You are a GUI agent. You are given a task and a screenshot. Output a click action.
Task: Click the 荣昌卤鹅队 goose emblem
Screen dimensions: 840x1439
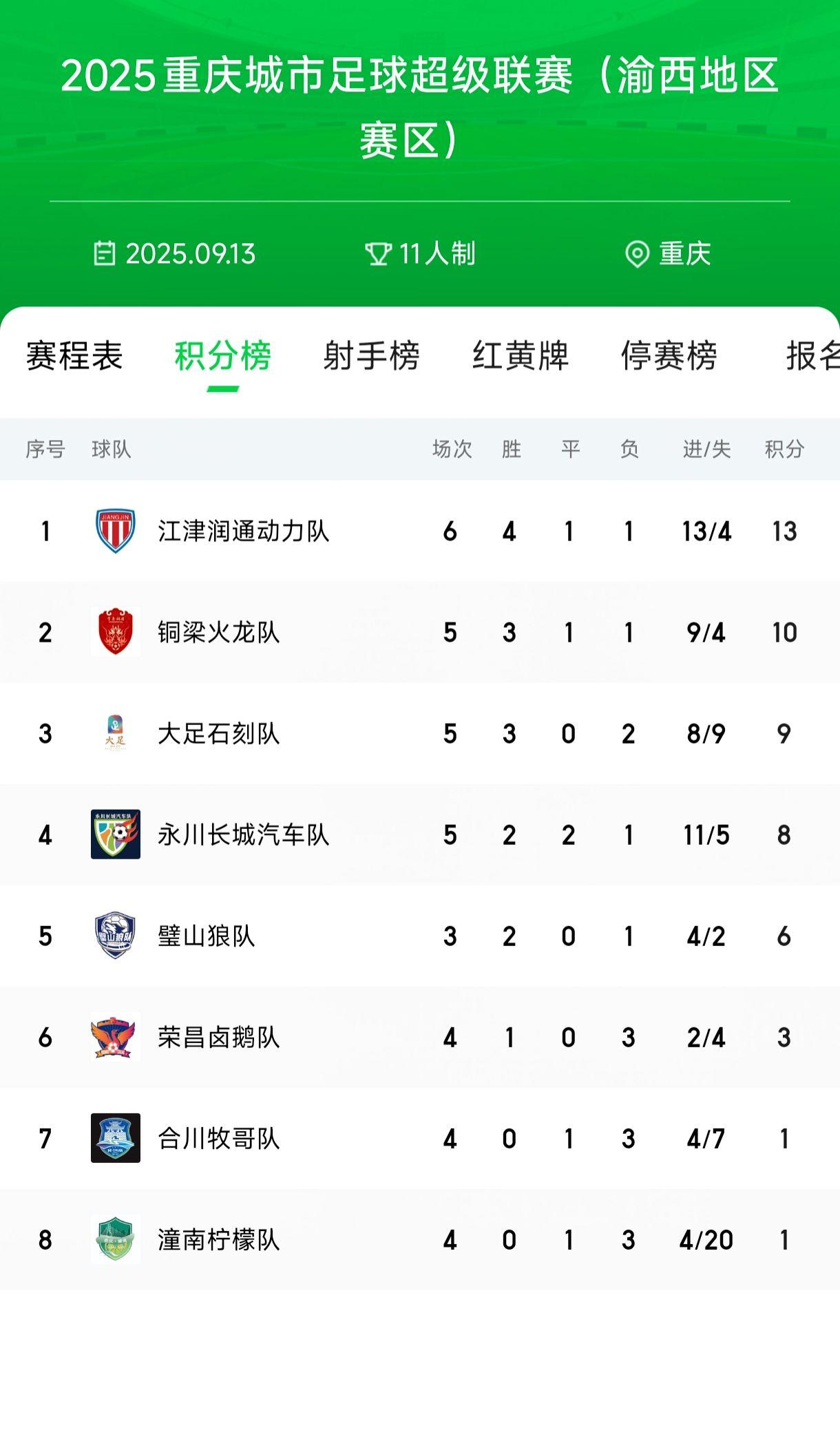(x=115, y=1036)
